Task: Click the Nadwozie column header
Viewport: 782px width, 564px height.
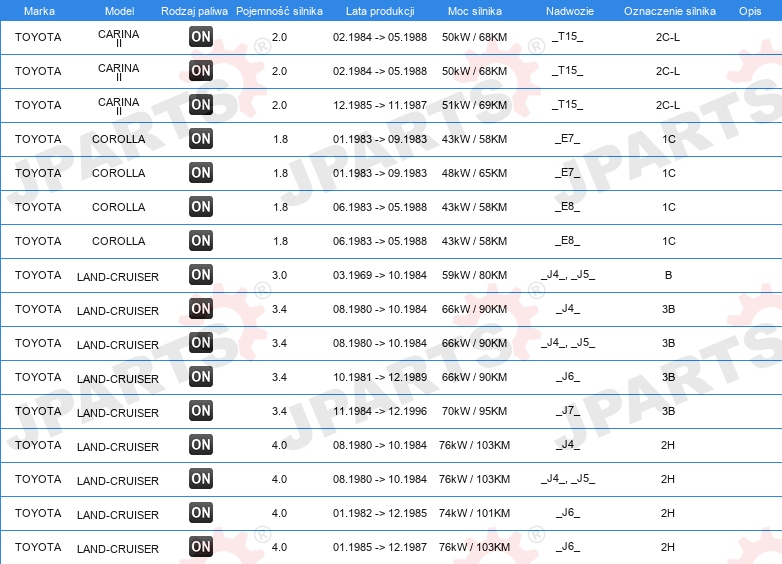Action: [x=570, y=11]
